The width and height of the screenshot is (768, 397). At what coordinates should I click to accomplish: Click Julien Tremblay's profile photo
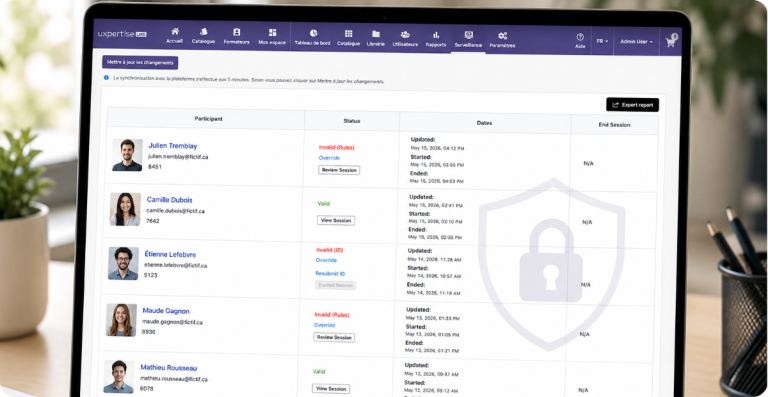(x=127, y=155)
